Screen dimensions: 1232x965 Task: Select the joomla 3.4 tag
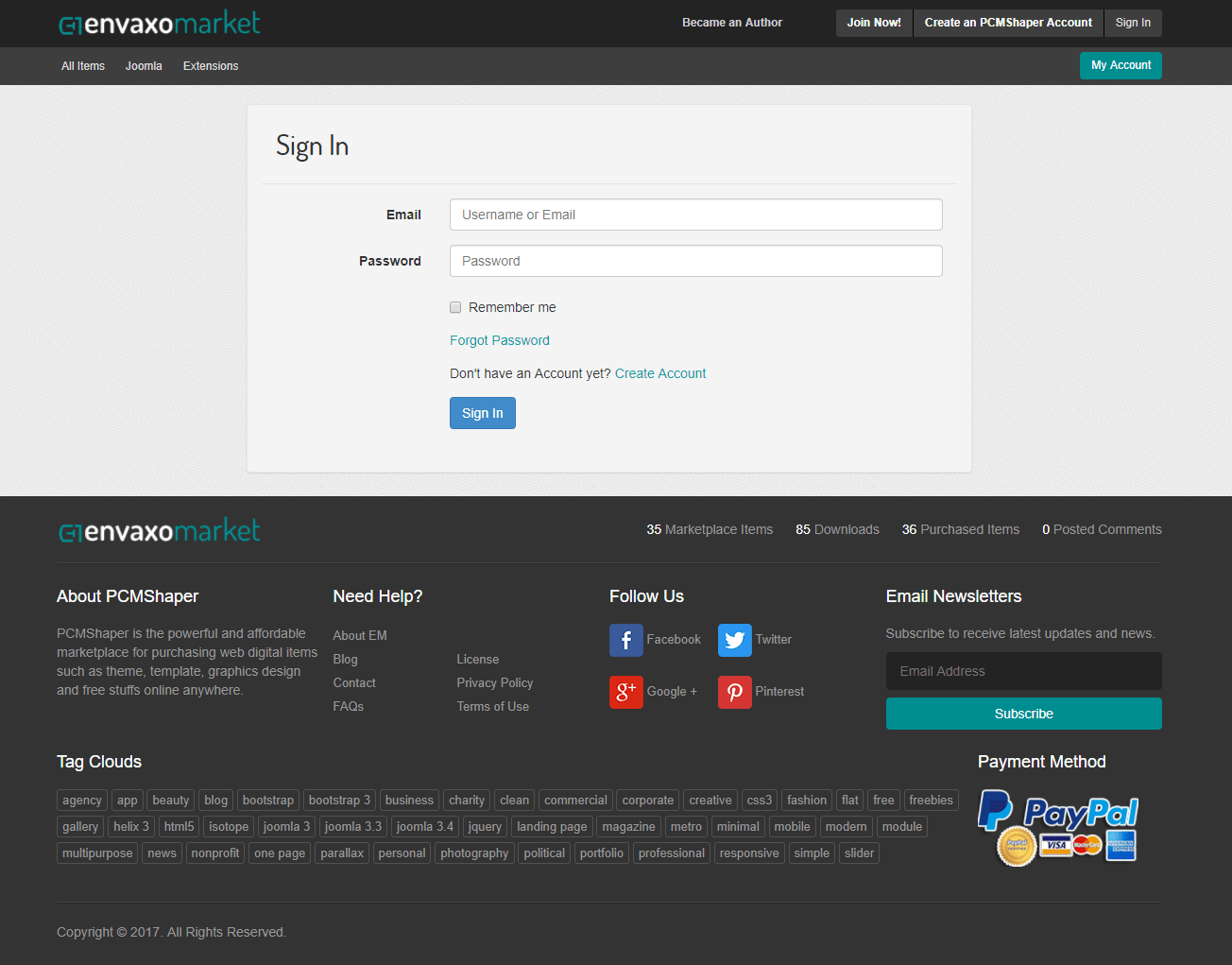(x=425, y=827)
